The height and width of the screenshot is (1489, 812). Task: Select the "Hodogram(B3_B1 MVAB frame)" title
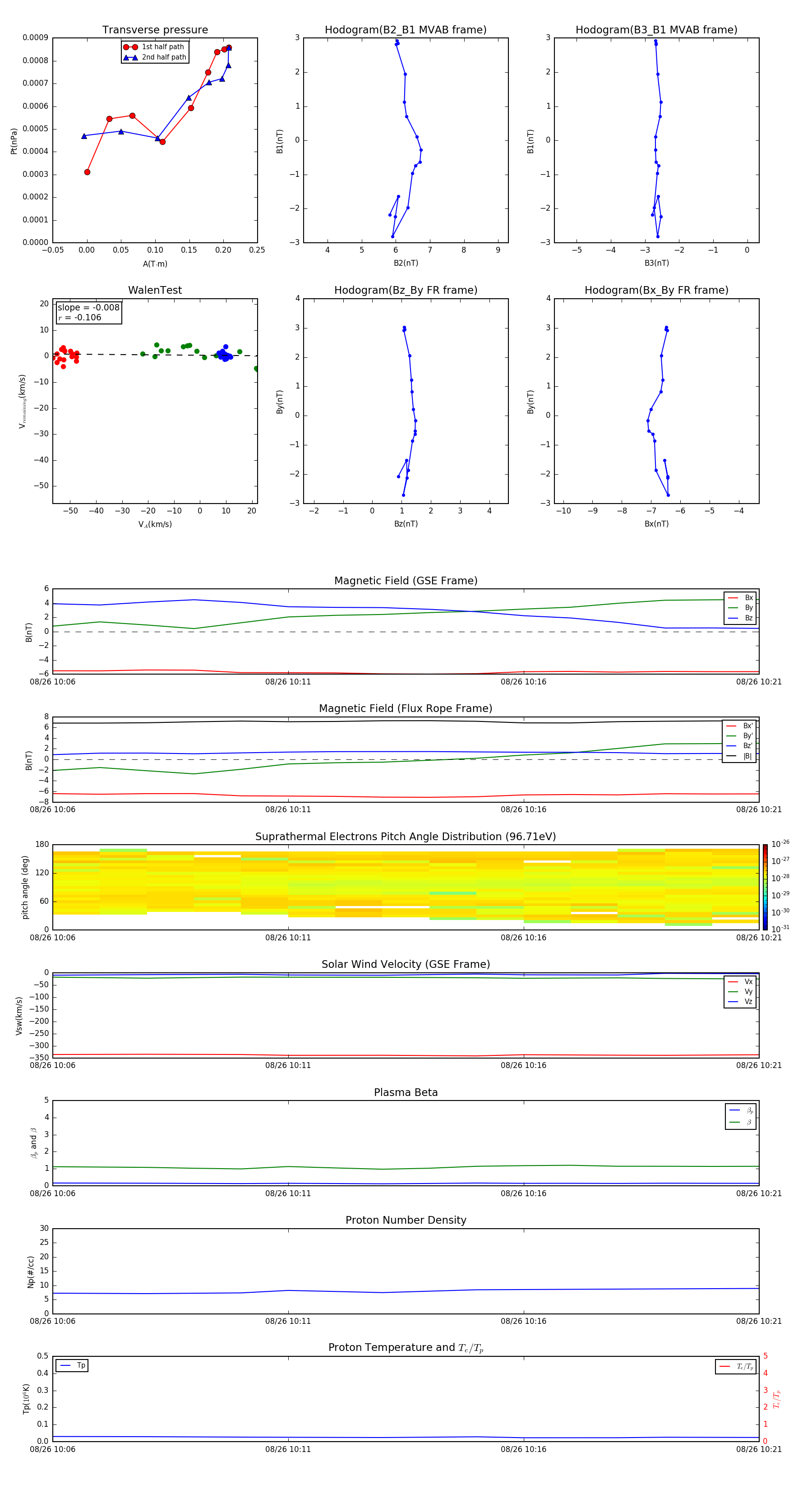tap(656, 30)
